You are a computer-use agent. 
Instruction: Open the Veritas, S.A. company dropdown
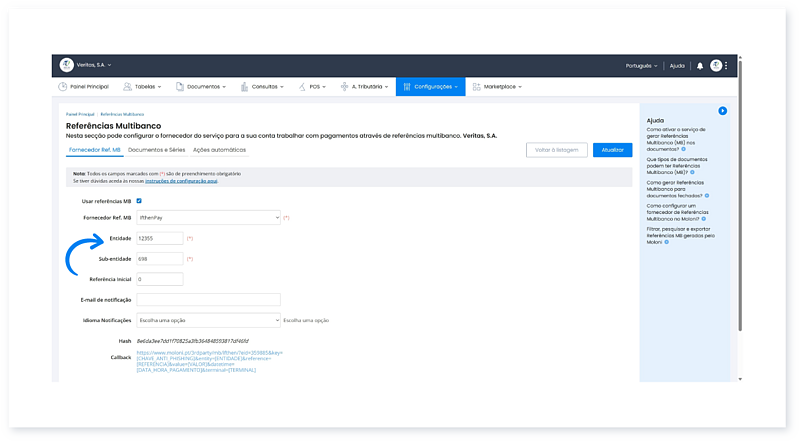(x=94, y=65)
